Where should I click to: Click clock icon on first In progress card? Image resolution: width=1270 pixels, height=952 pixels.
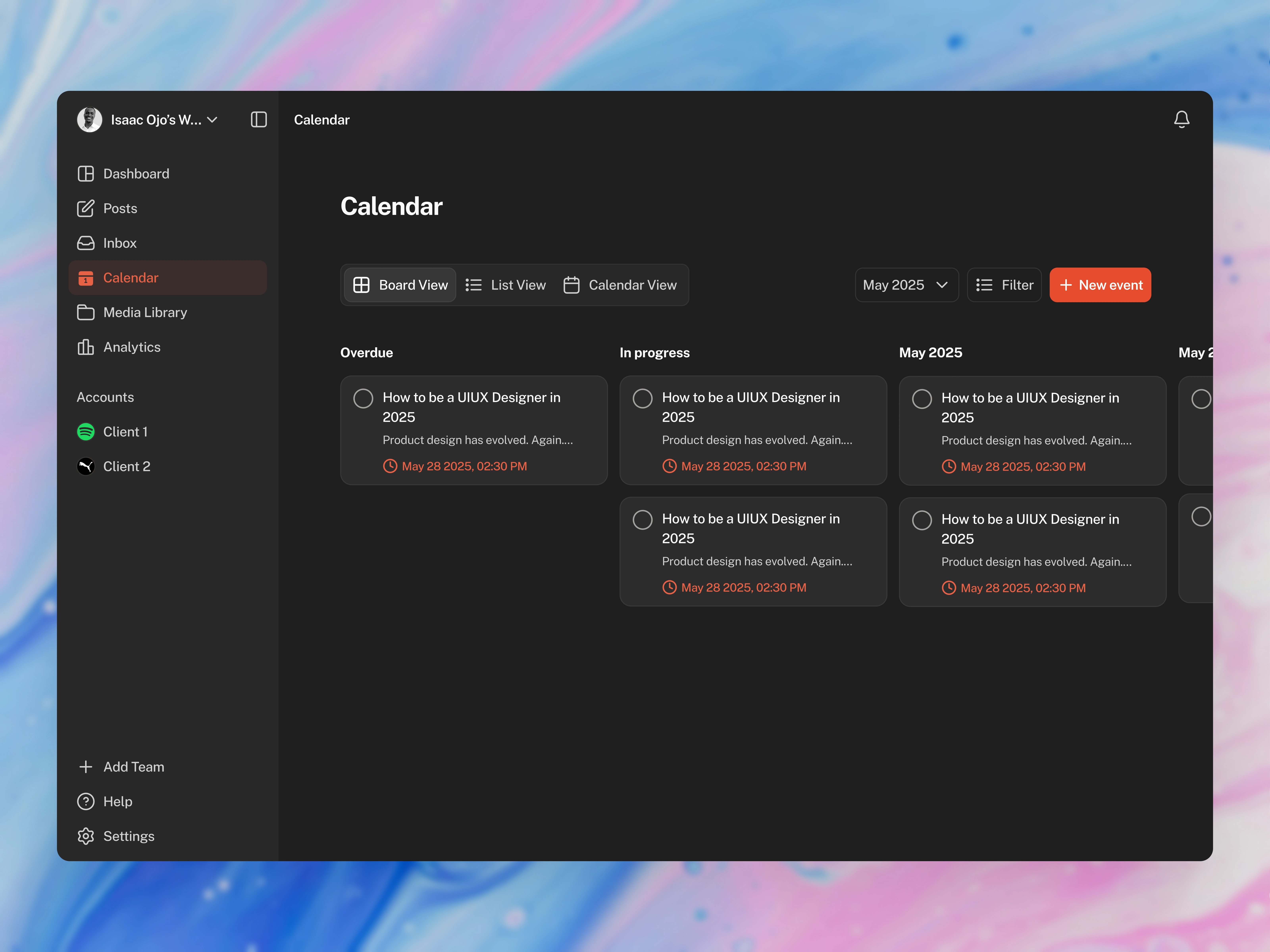click(670, 466)
